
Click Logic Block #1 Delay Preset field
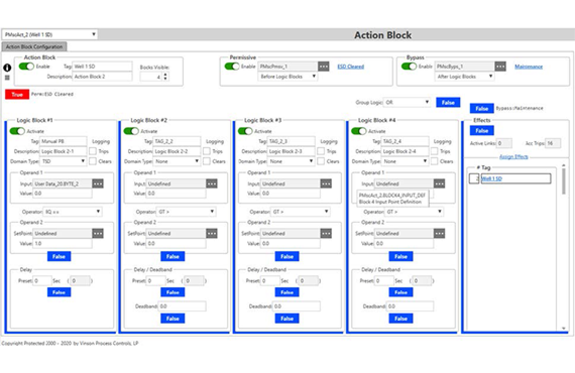click(x=41, y=281)
